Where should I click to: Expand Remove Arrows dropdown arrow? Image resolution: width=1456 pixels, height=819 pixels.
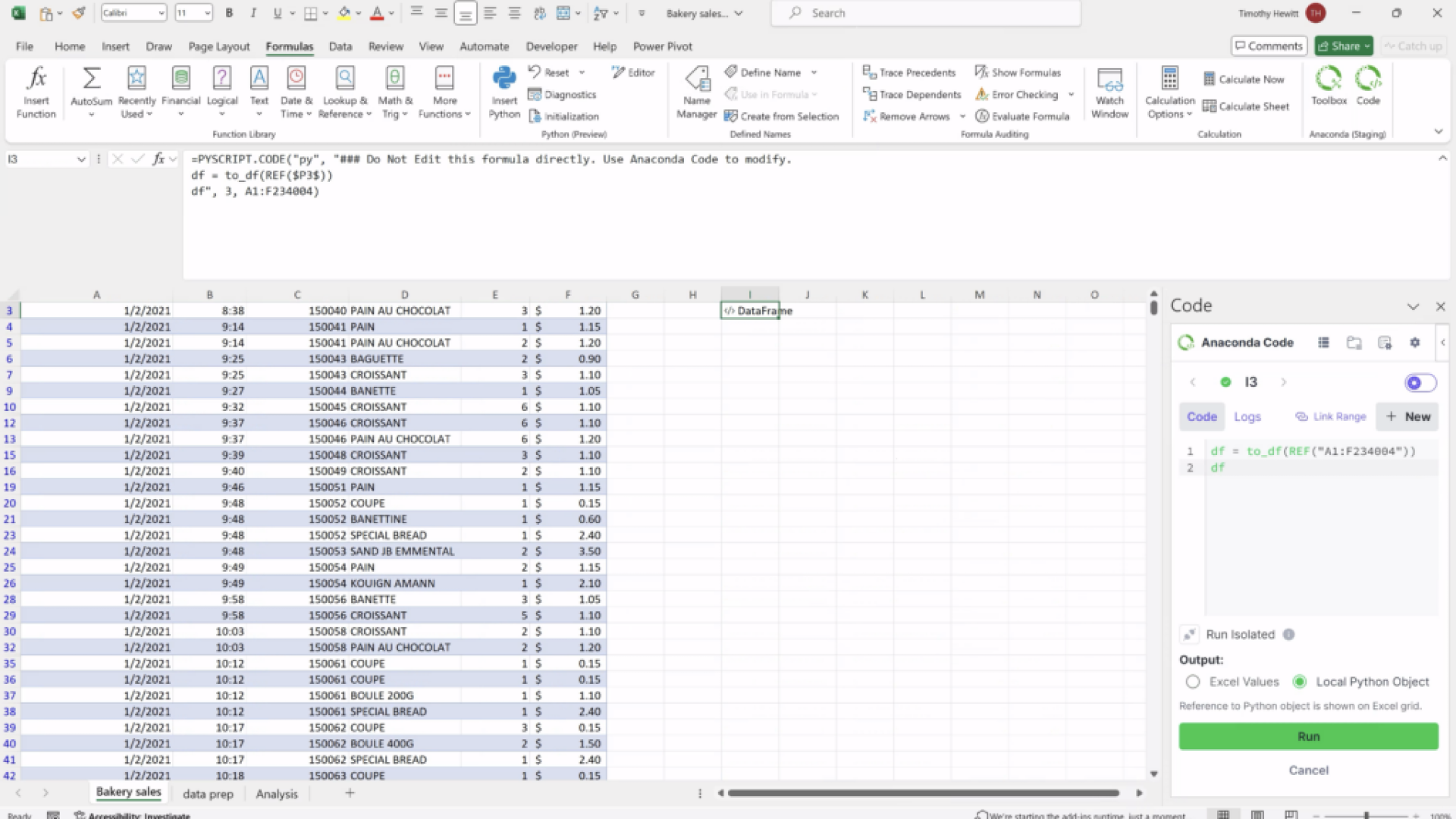[962, 117]
